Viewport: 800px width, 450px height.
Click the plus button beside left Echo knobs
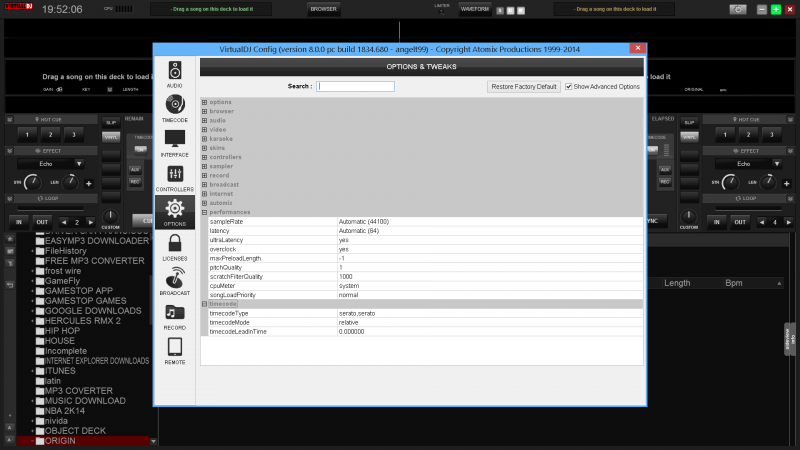tap(89, 183)
